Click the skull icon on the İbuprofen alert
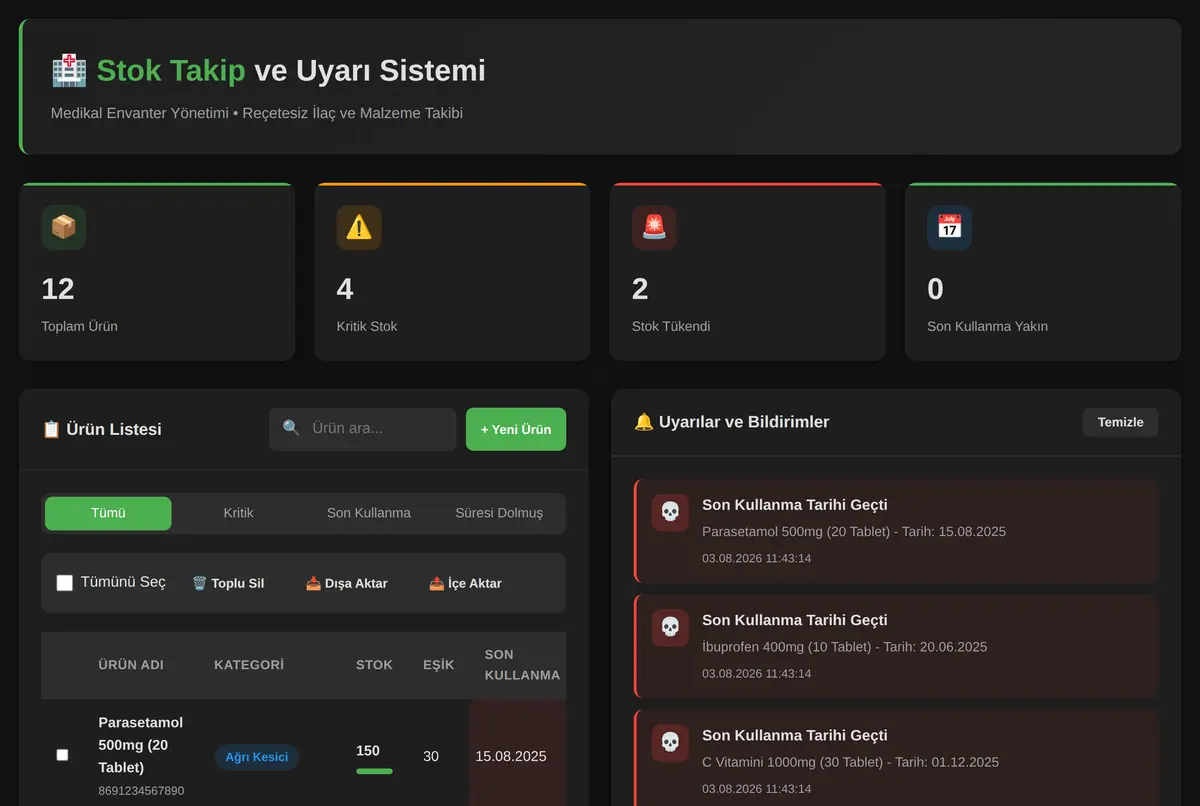Image resolution: width=1200 pixels, height=806 pixels. [670, 627]
